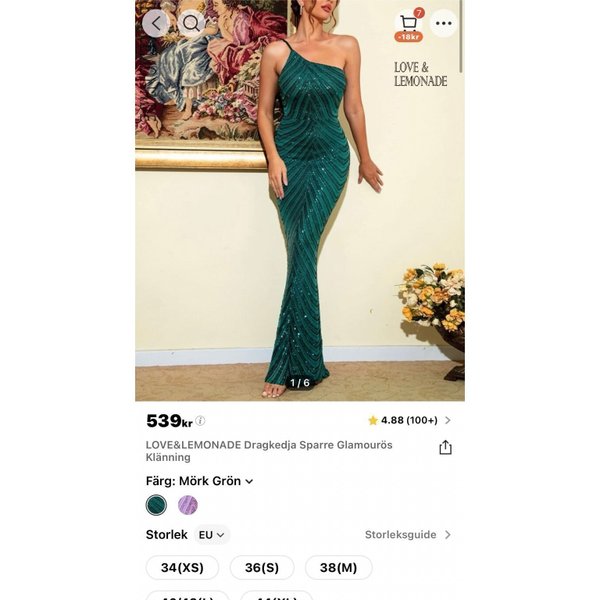Screen dimensions: 600x600
Task: Select size 36(S)
Action: pos(262,567)
